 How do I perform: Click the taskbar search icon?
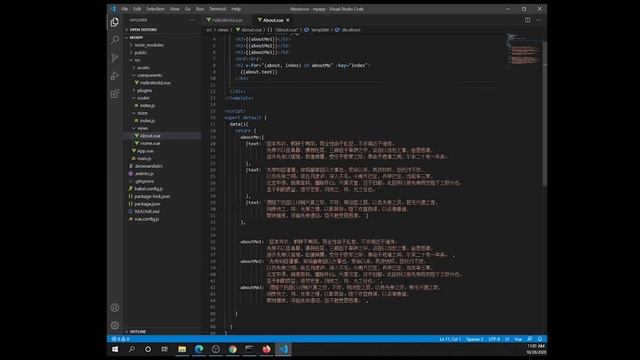(131, 349)
